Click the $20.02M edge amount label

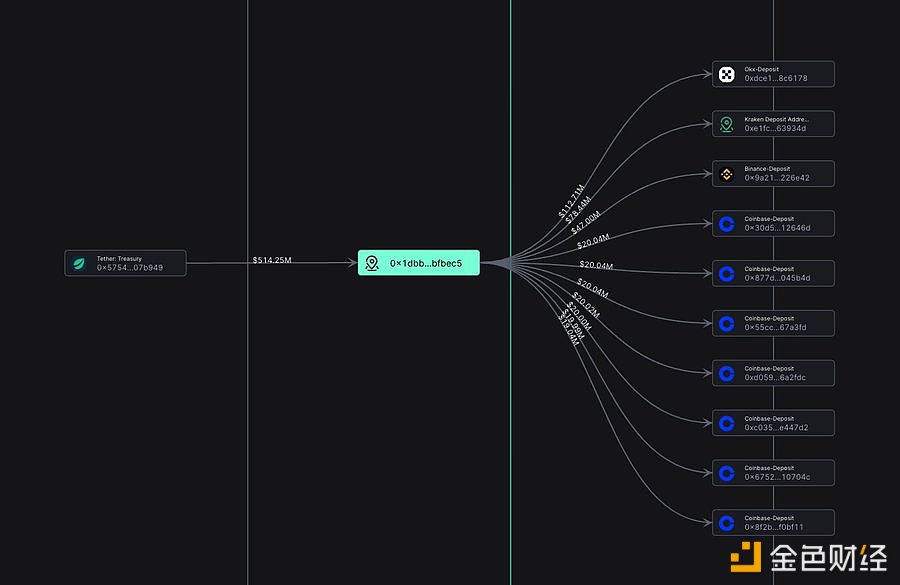pyautogui.click(x=586, y=305)
